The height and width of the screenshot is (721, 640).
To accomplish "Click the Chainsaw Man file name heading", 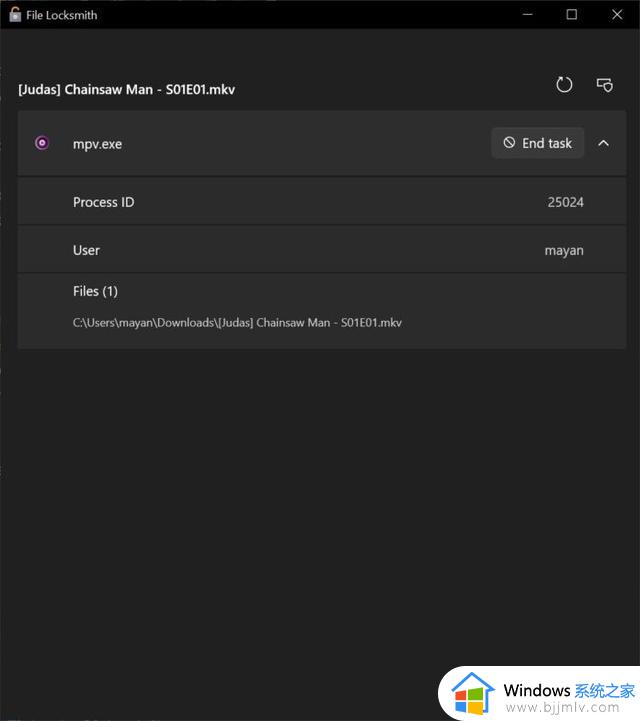I will point(126,89).
